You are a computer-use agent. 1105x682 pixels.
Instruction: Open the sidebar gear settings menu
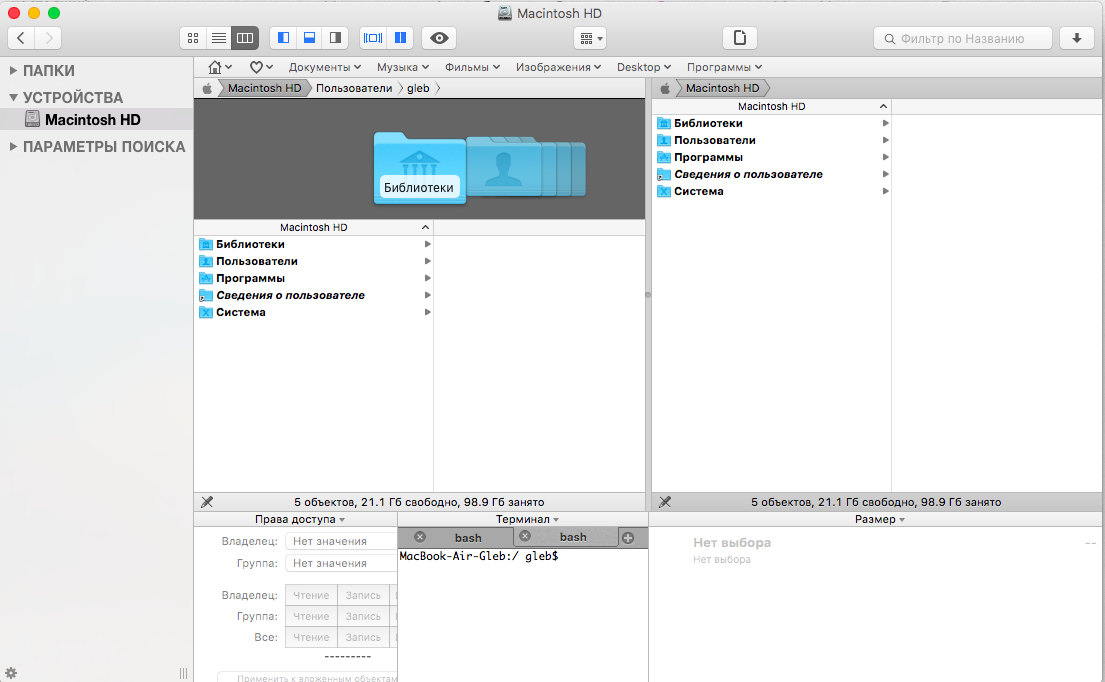point(11,673)
